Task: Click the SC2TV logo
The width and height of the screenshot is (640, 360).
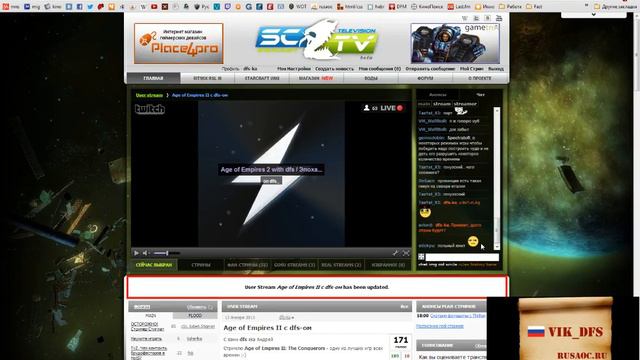Action: [316, 41]
